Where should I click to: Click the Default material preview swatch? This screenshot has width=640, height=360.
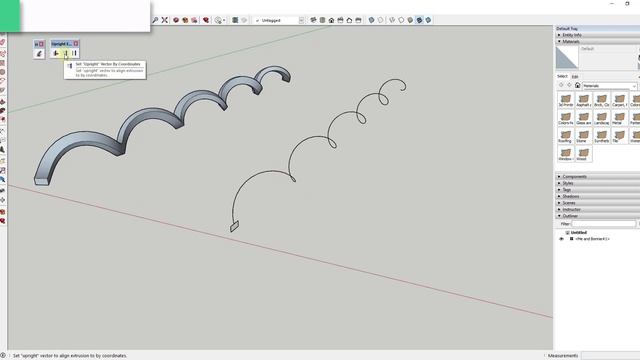pyautogui.click(x=567, y=58)
